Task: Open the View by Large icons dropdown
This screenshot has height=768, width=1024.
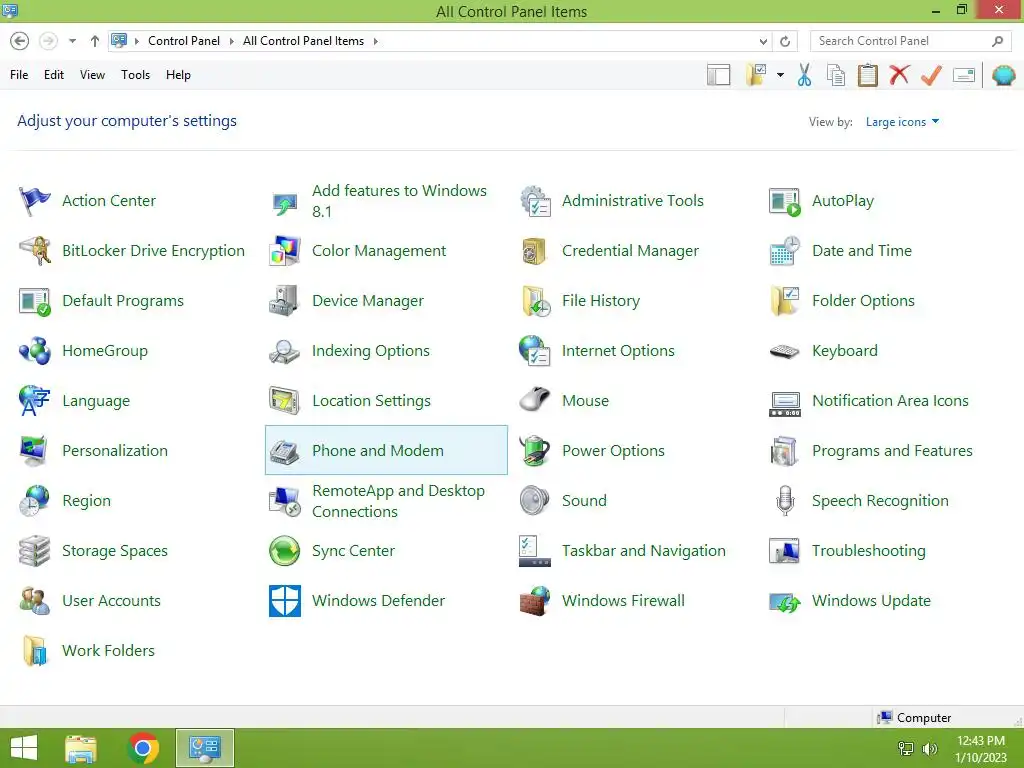Action: click(902, 122)
